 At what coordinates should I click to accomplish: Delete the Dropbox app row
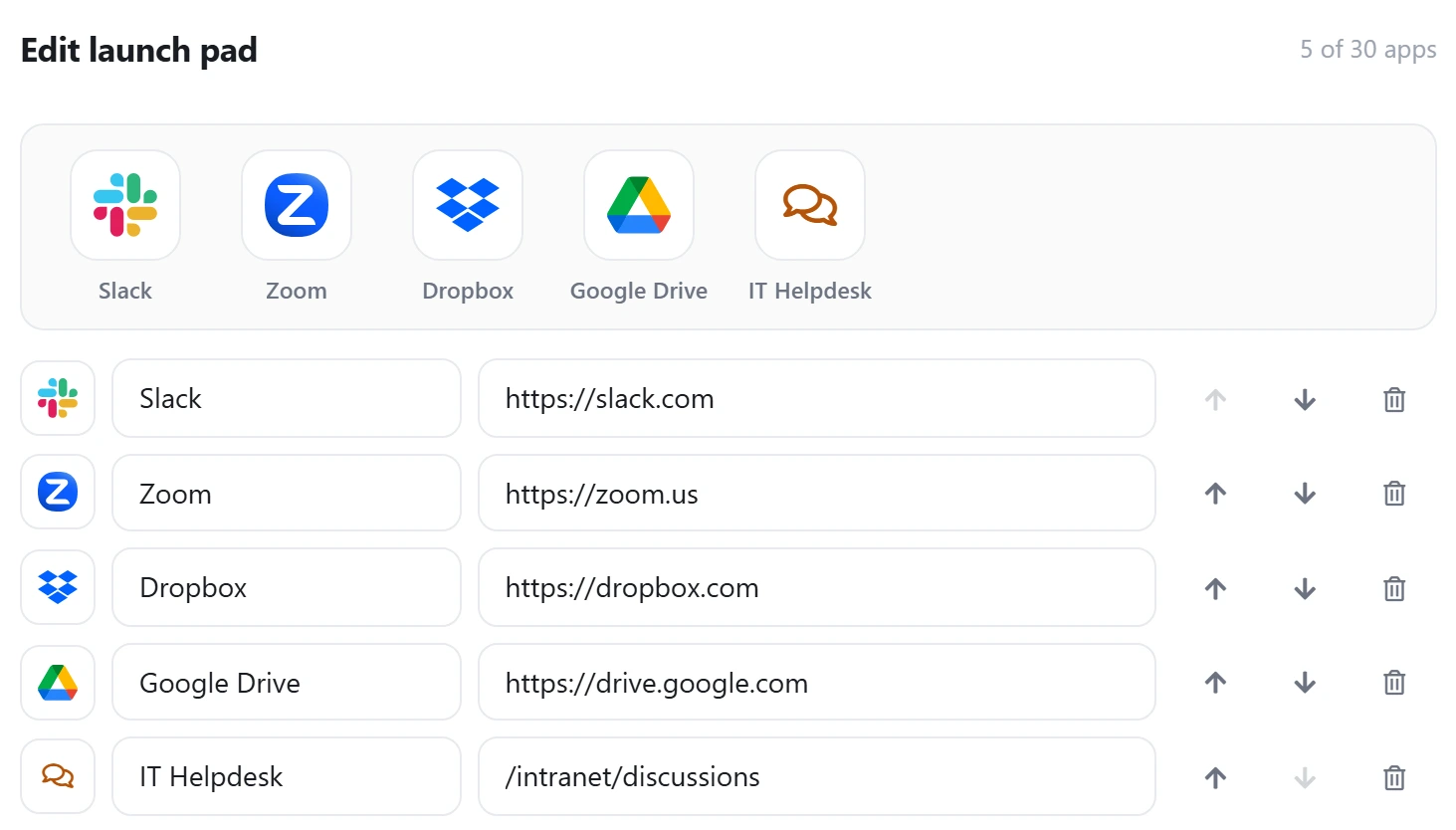(x=1394, y=589)
